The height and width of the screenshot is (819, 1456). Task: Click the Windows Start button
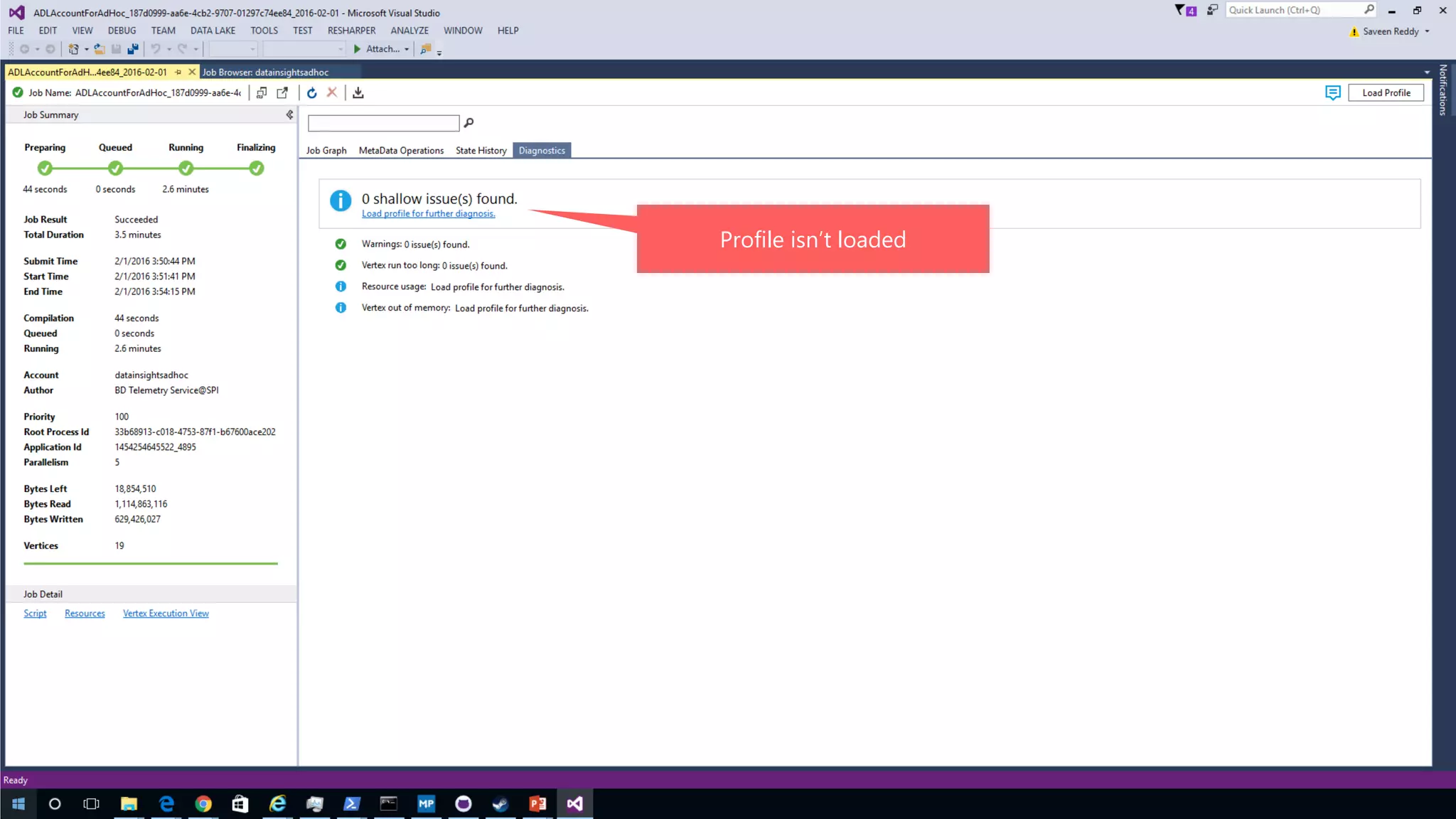(18, 804)
